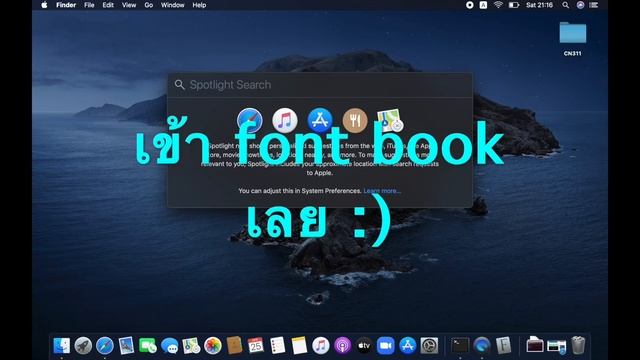Image resolution: width=640 pixels, height=360 pixels.
Task: Open Messages in the Dock
Action: pyautogui.click(x=169, y=346)
